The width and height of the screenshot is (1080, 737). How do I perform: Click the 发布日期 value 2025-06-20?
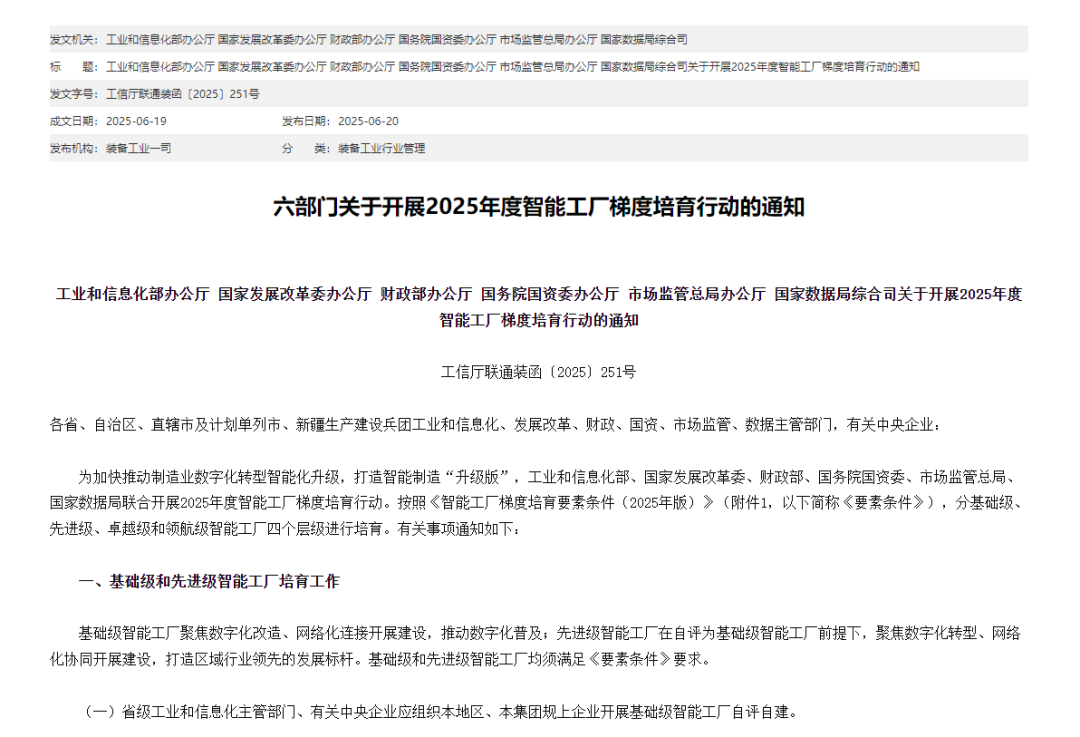pos(368,121)
